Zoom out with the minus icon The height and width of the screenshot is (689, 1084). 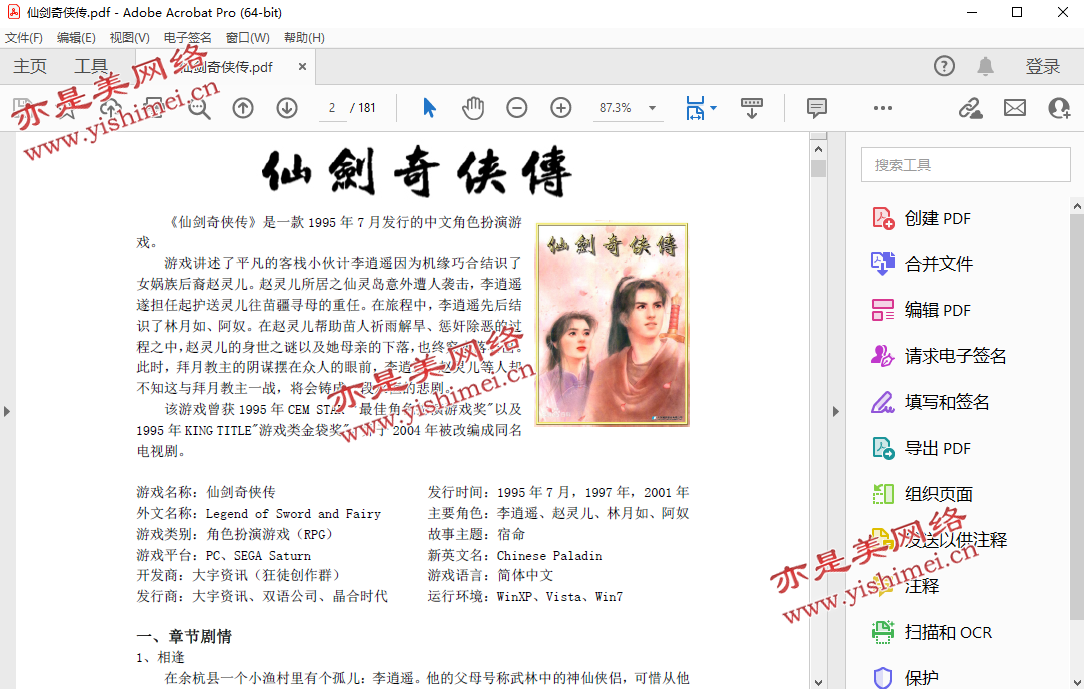coord(516,108)
